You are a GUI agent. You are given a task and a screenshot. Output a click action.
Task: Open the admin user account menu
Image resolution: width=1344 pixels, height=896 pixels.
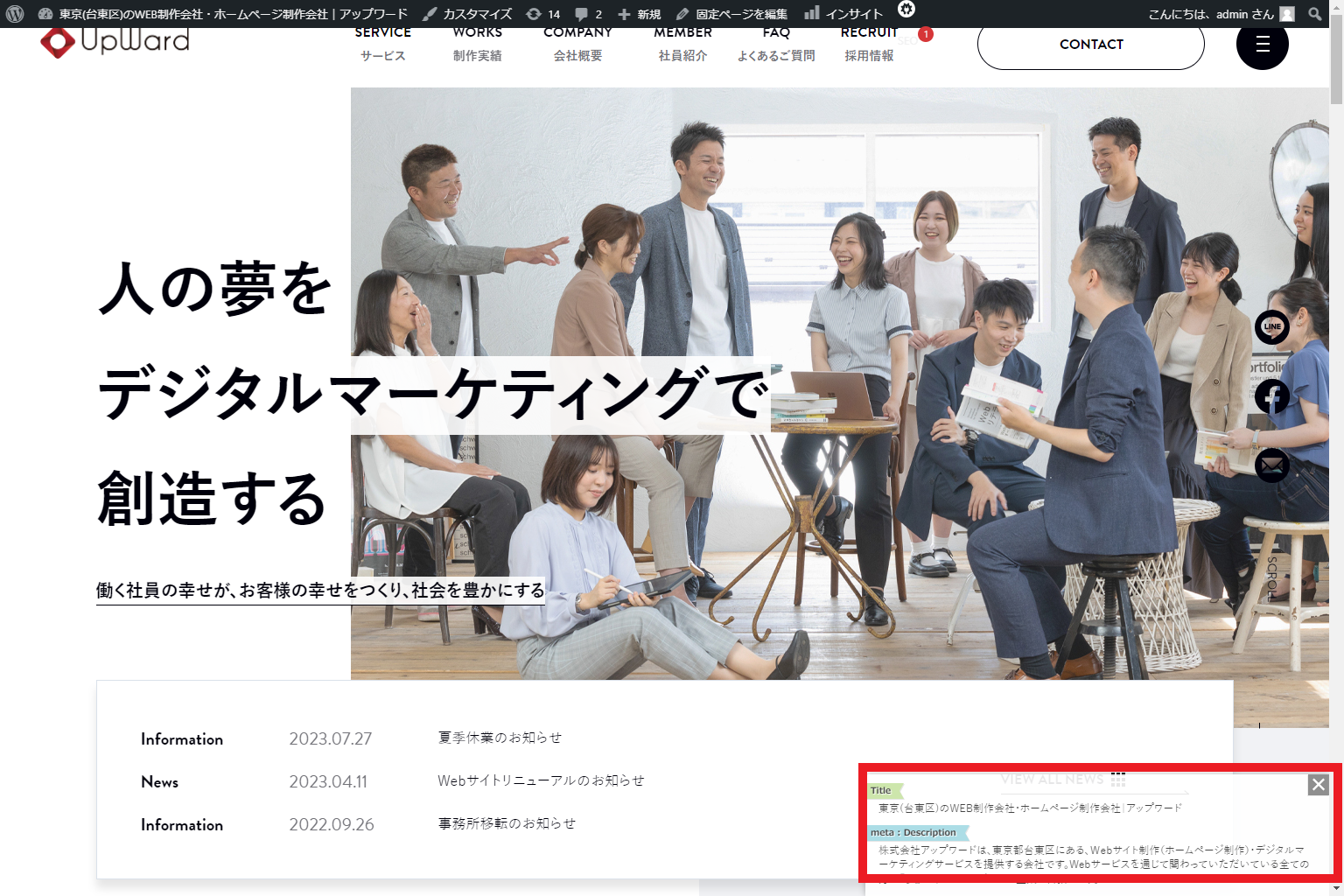[1220, 14]
